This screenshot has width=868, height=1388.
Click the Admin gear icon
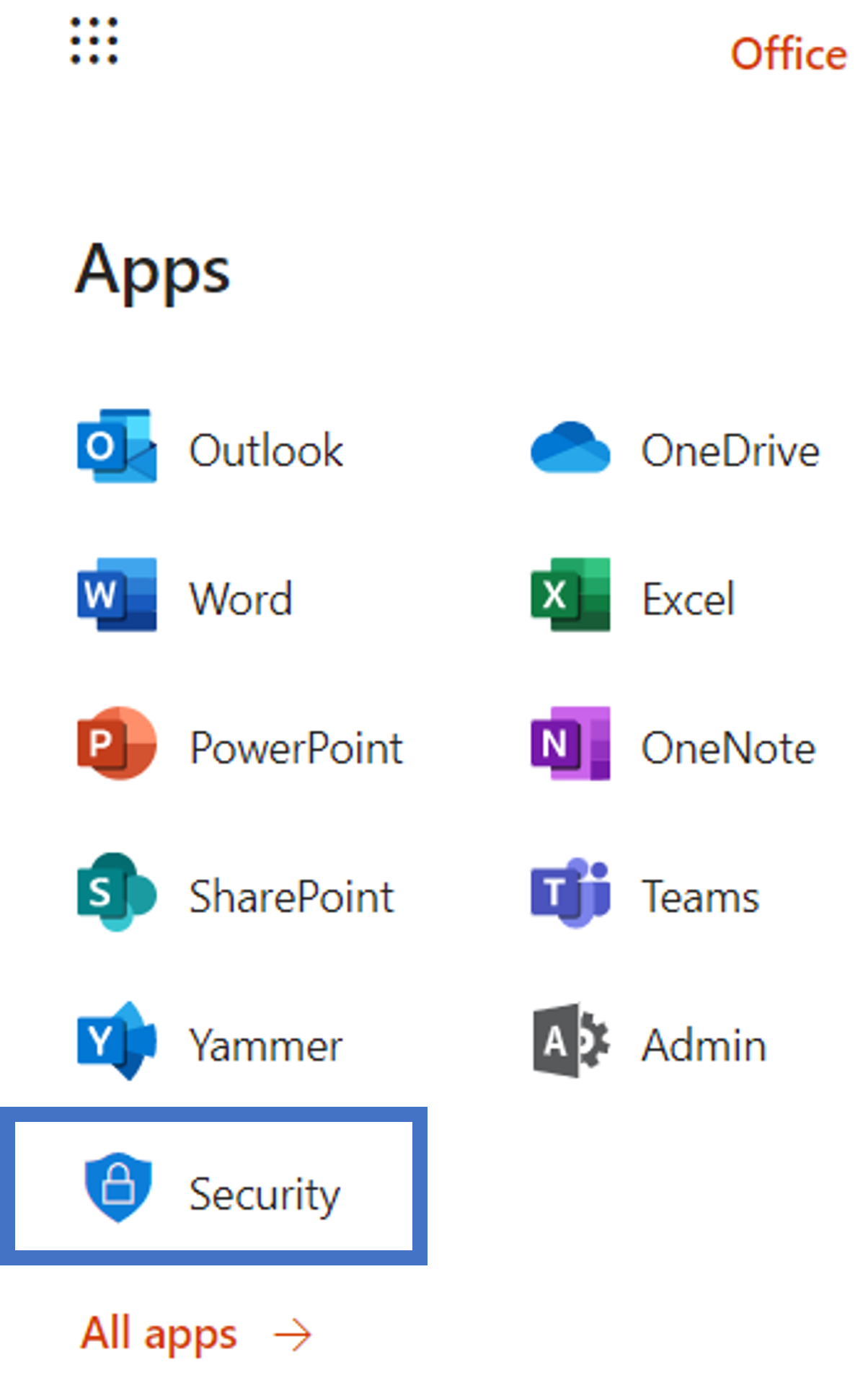point(570,1040)
